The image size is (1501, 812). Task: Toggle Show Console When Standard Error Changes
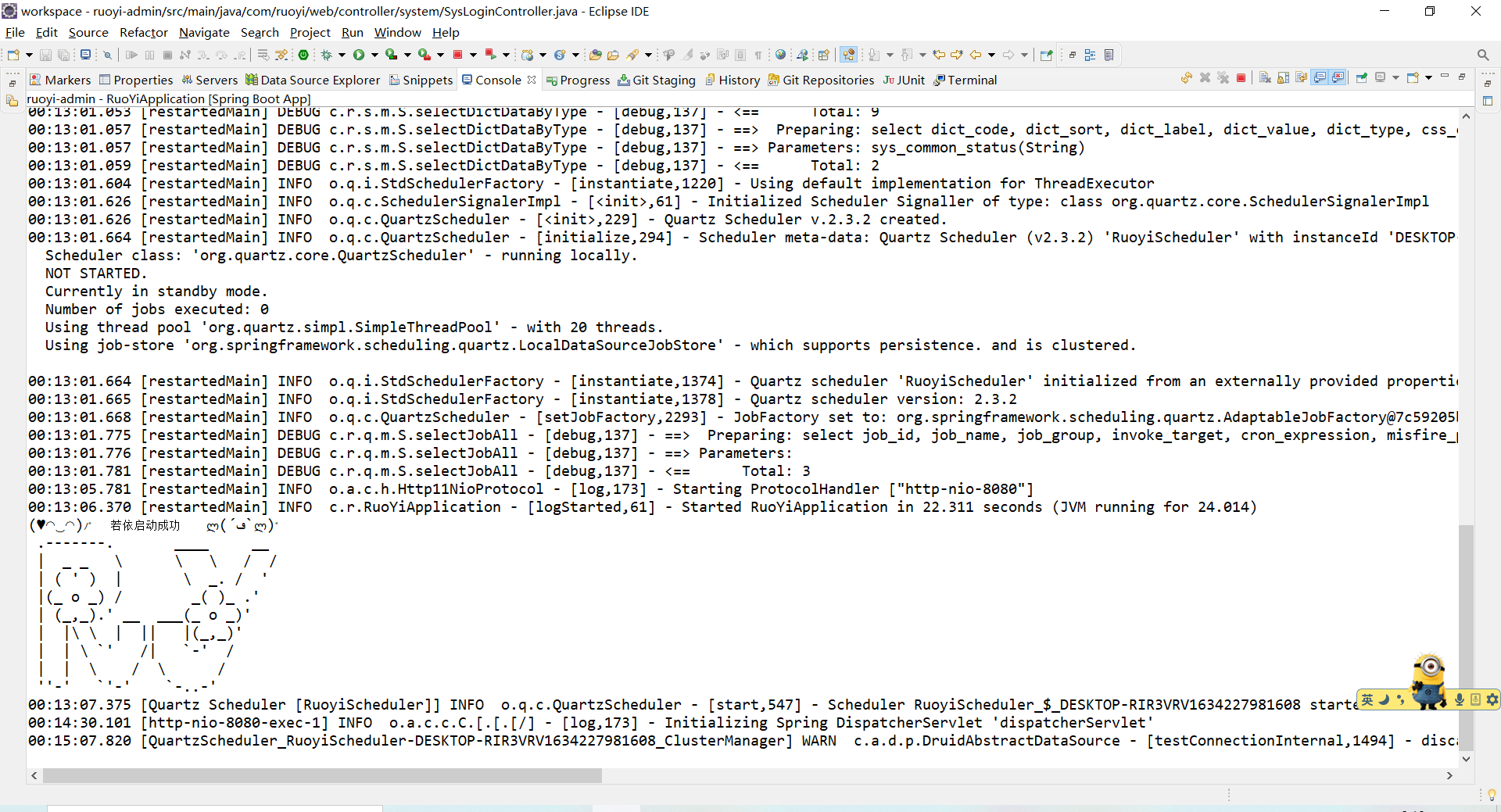click(x=1338, y=77)
